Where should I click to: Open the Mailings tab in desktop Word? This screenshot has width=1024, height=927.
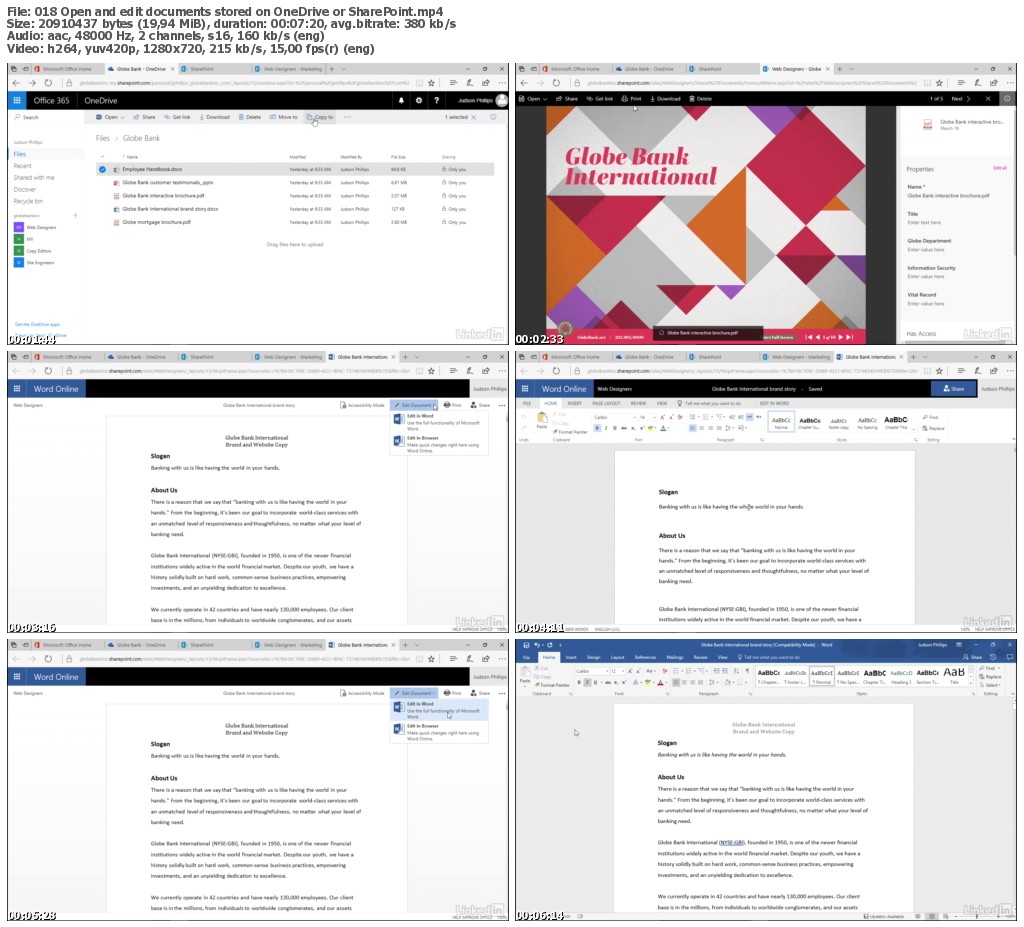pos(675,657)
